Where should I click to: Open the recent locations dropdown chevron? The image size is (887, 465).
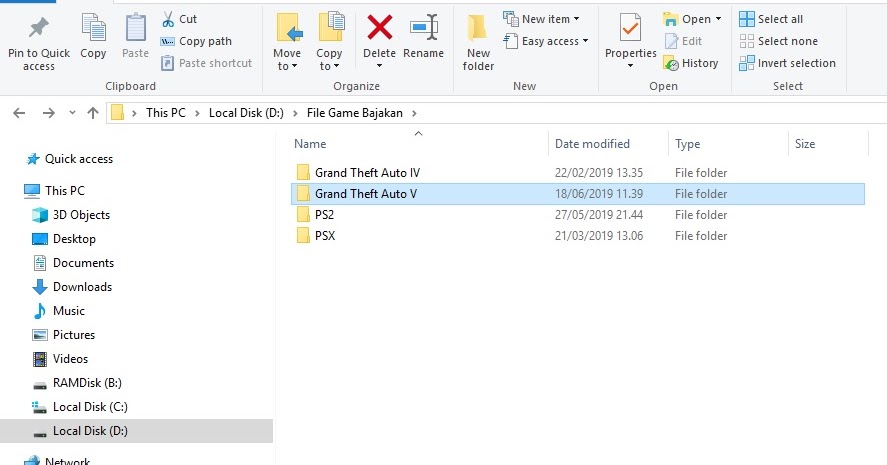point(72,113)
